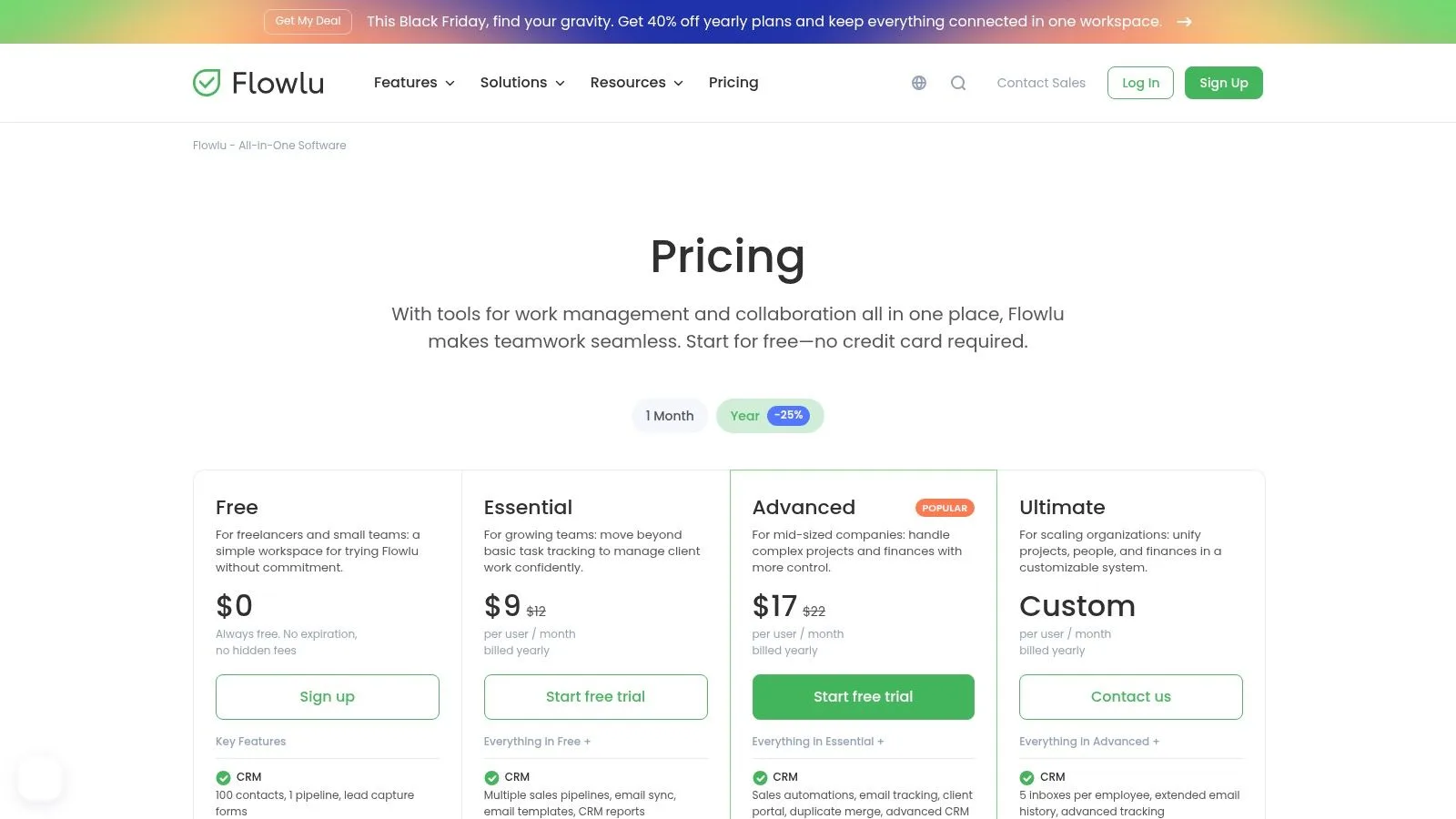Click the Essential plan title
Viewport: 1456px width, 819px height.
click(x=528, y=508)
